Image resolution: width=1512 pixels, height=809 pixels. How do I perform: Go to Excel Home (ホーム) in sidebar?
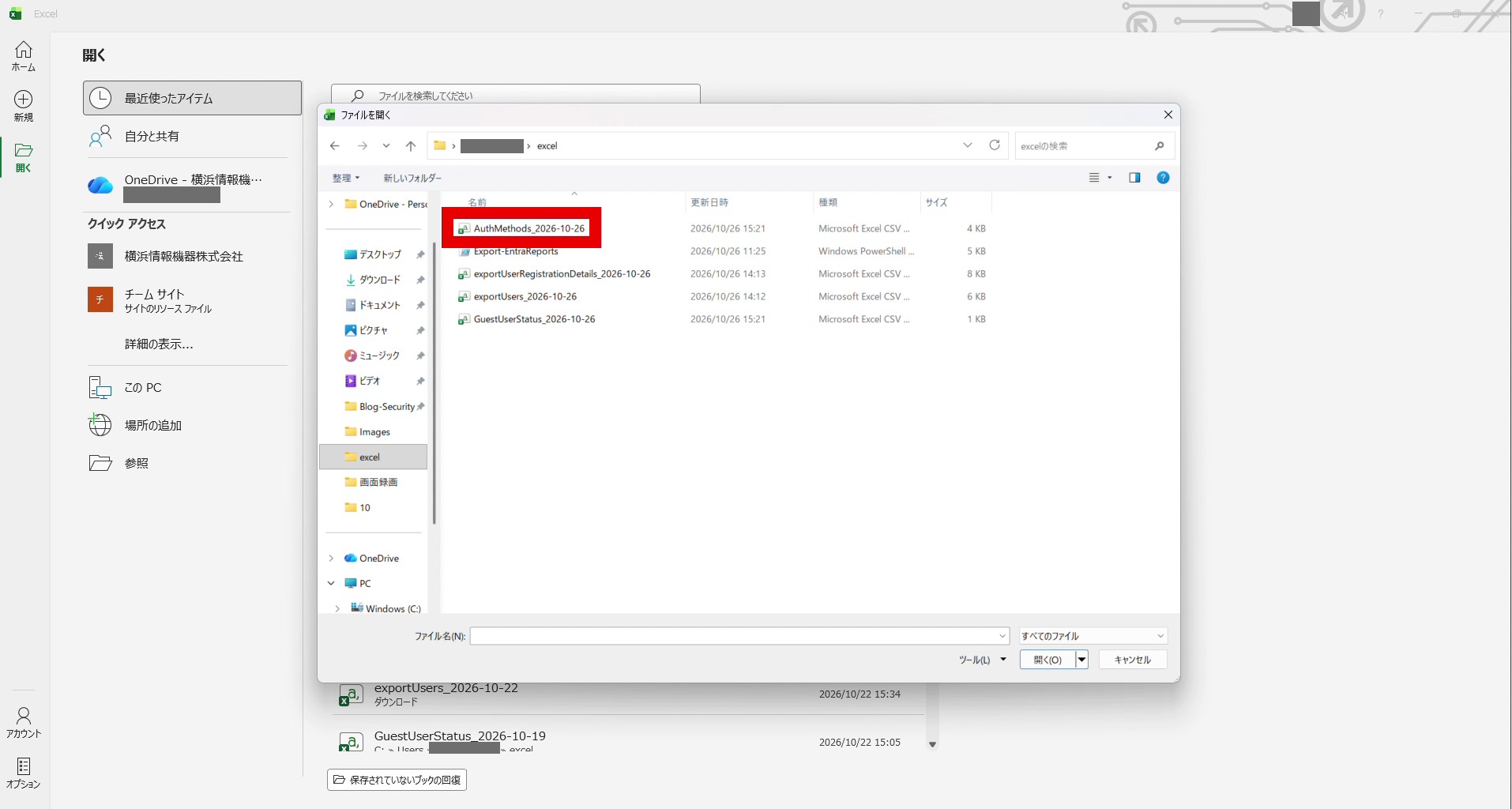[24, 56]
